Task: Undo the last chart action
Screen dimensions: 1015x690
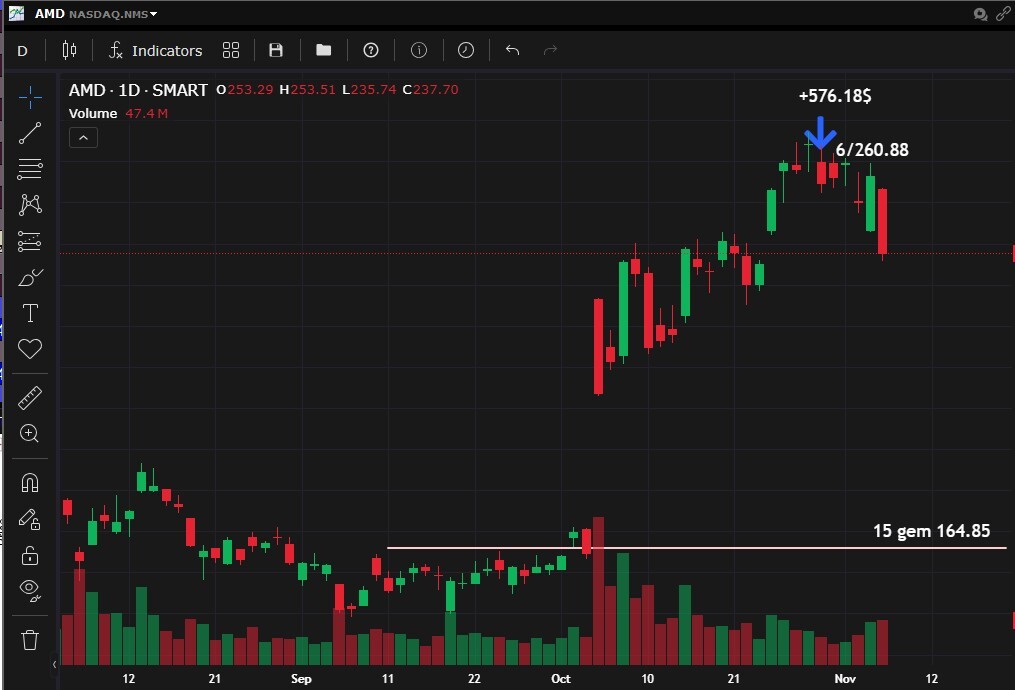Action: pyautogui.click(x=512, y=50)
